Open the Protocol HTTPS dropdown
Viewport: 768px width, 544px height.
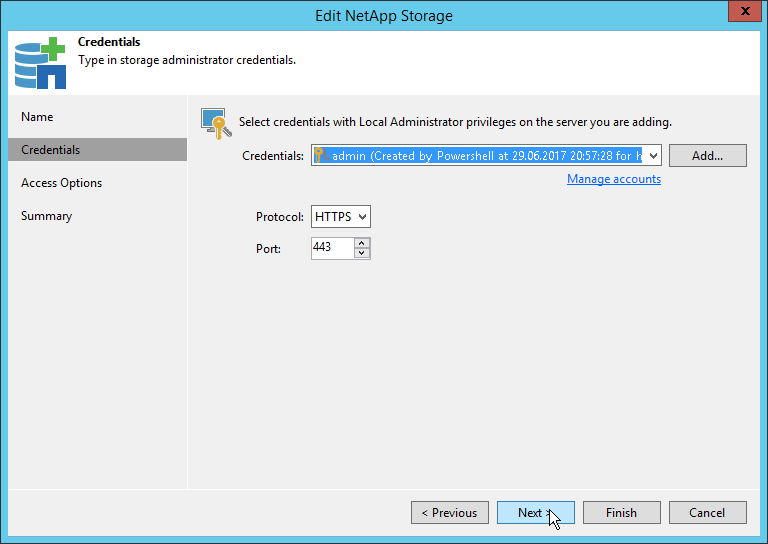[341, 217]
